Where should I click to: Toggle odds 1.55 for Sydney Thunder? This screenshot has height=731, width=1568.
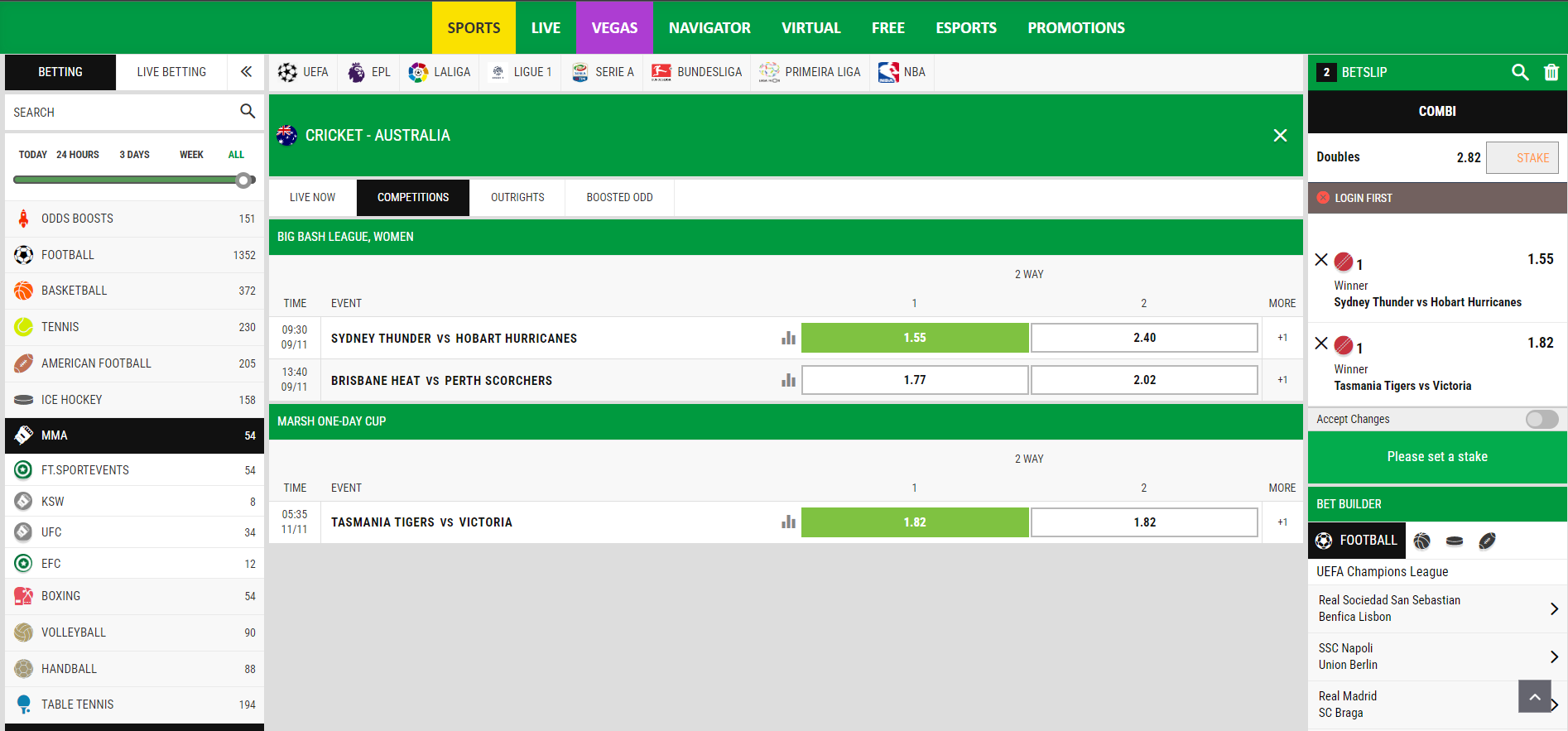click(x=915, y=338)
